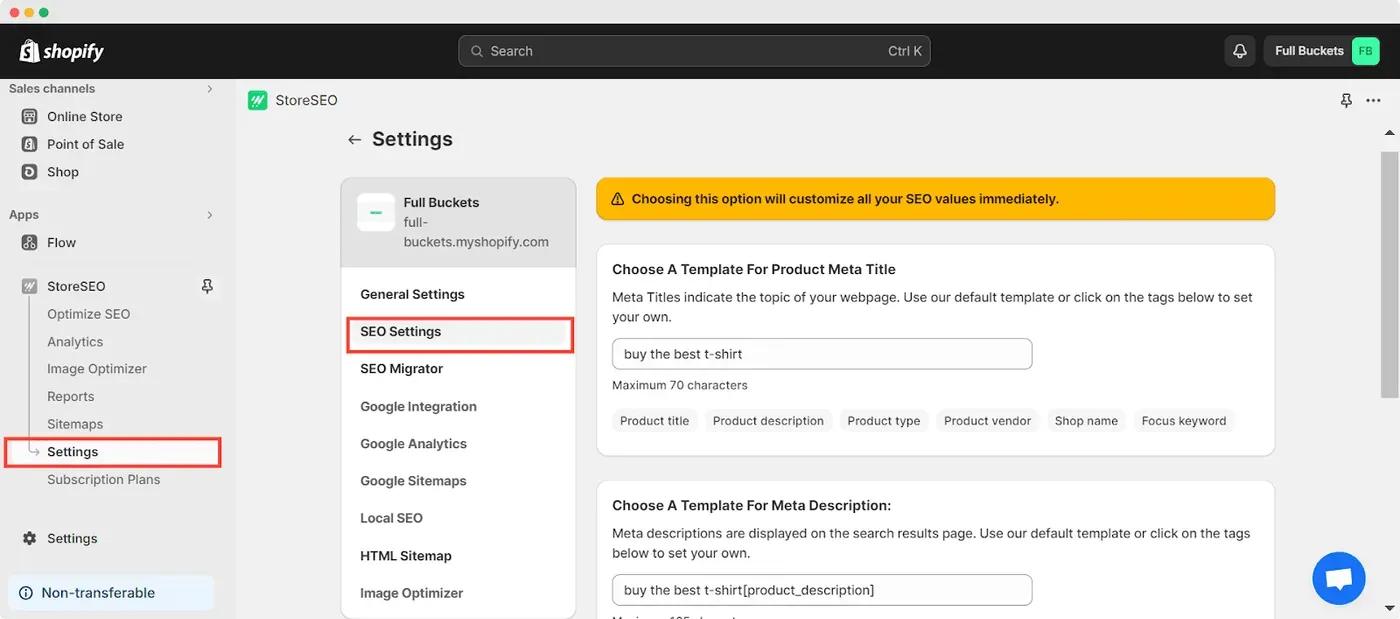Unpin StoreSEO in the sidebar
Viewport: 1400px width, 619px height.
click(x=207, y=286)
